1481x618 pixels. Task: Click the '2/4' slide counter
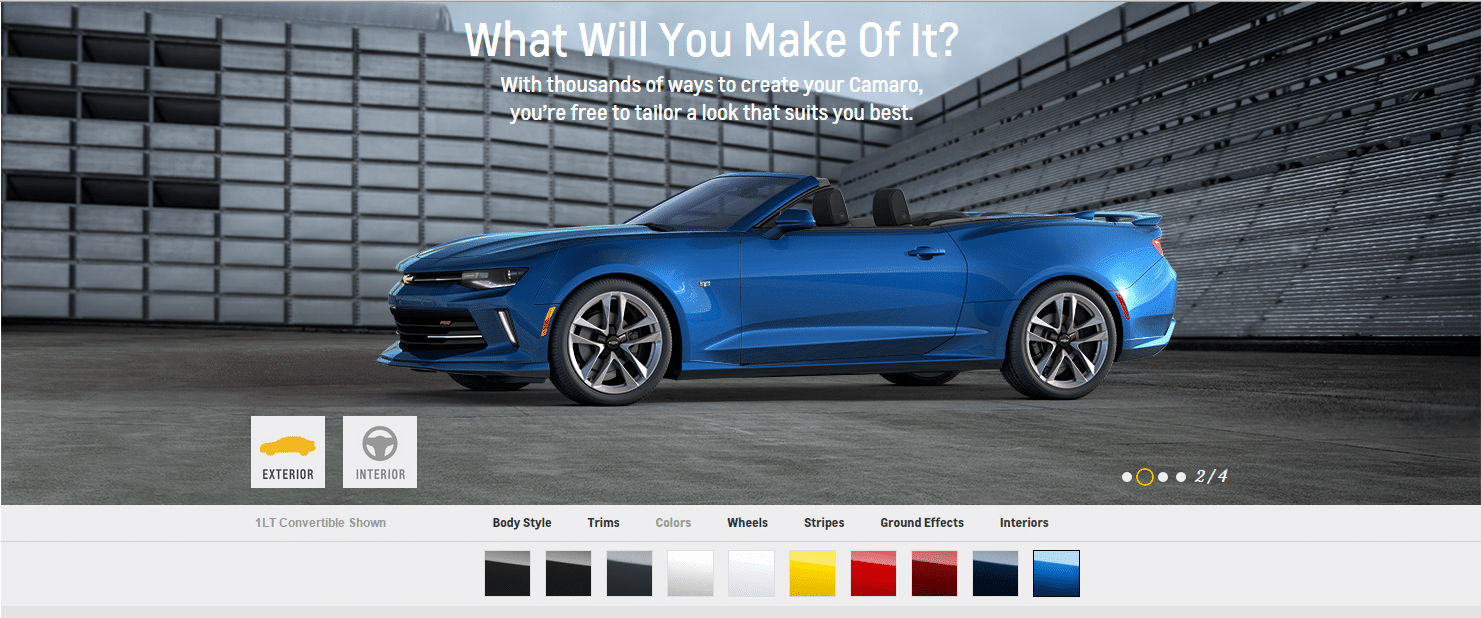click(x=1211, y=476)
